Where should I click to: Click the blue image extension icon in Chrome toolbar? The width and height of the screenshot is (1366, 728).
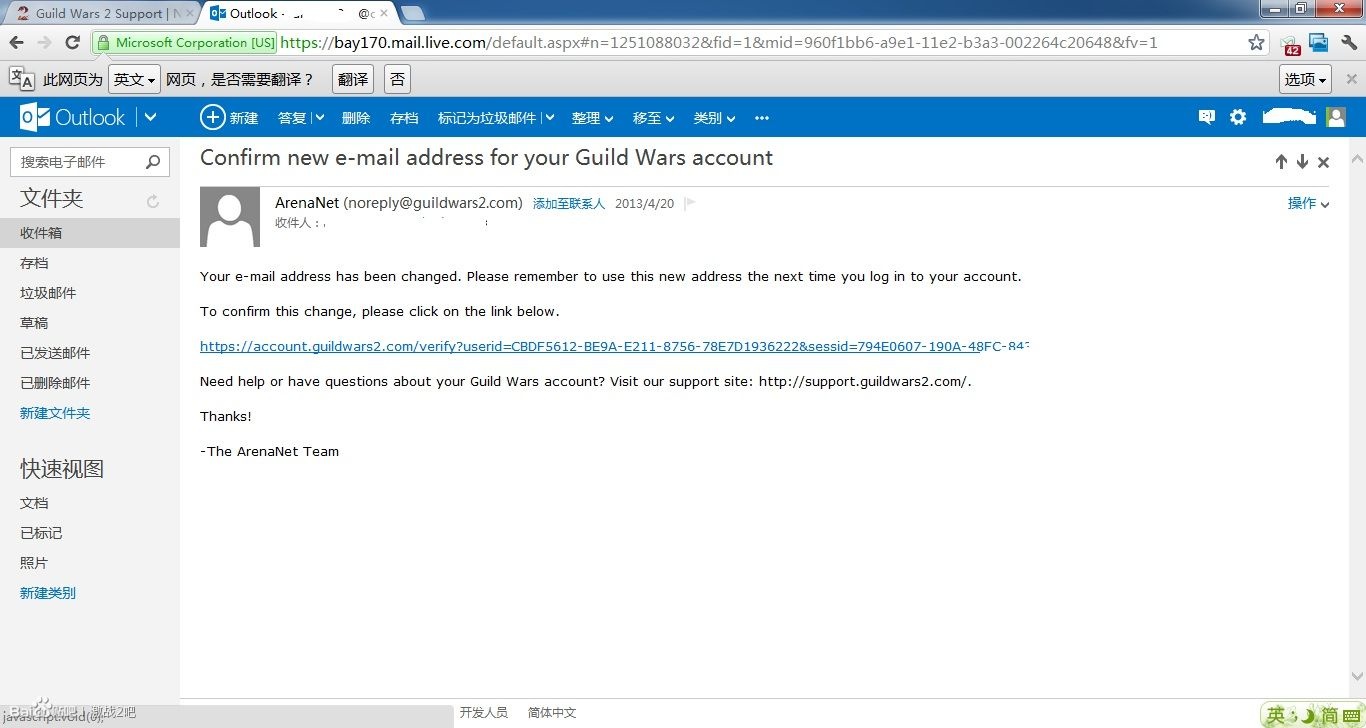click(x=1319, y=43)
